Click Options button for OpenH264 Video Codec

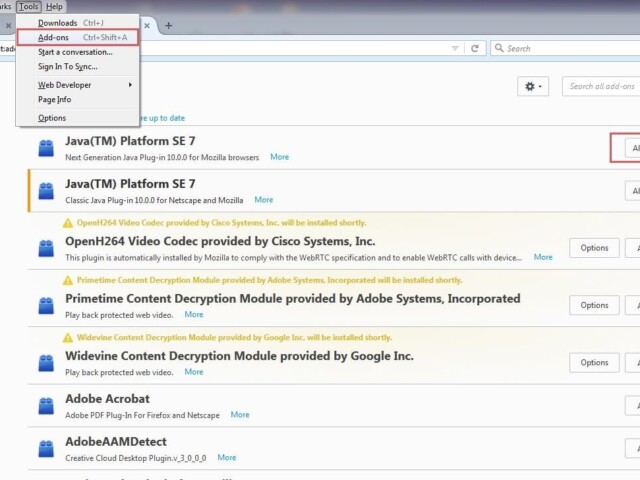click(x=594, y=248)
